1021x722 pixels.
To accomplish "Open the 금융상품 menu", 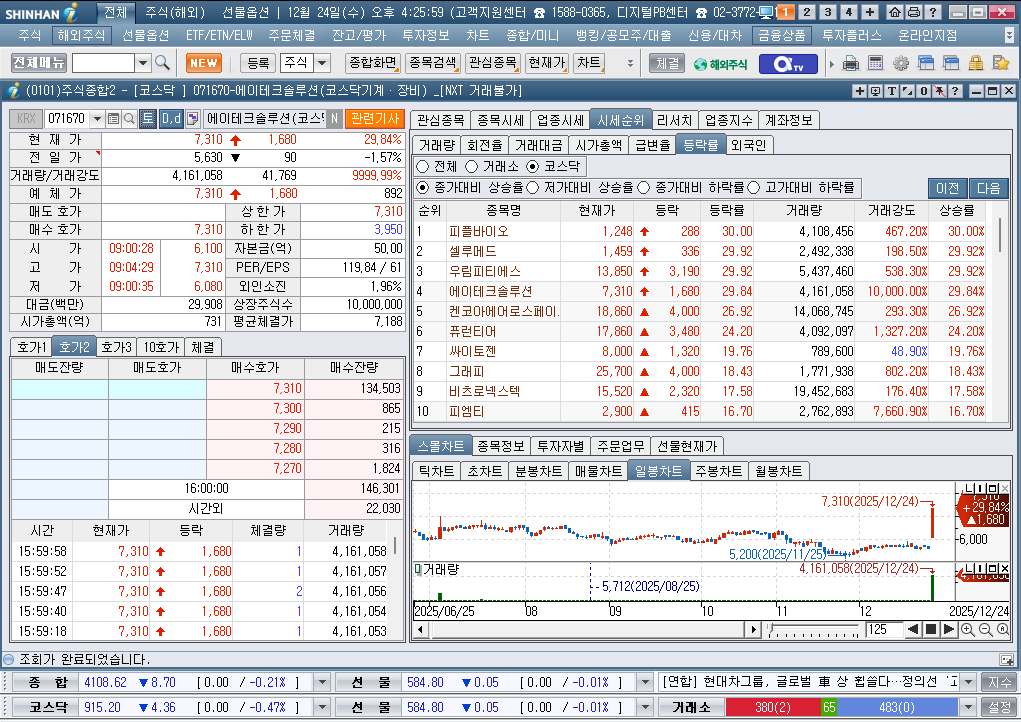I will [x=782, y=35].
